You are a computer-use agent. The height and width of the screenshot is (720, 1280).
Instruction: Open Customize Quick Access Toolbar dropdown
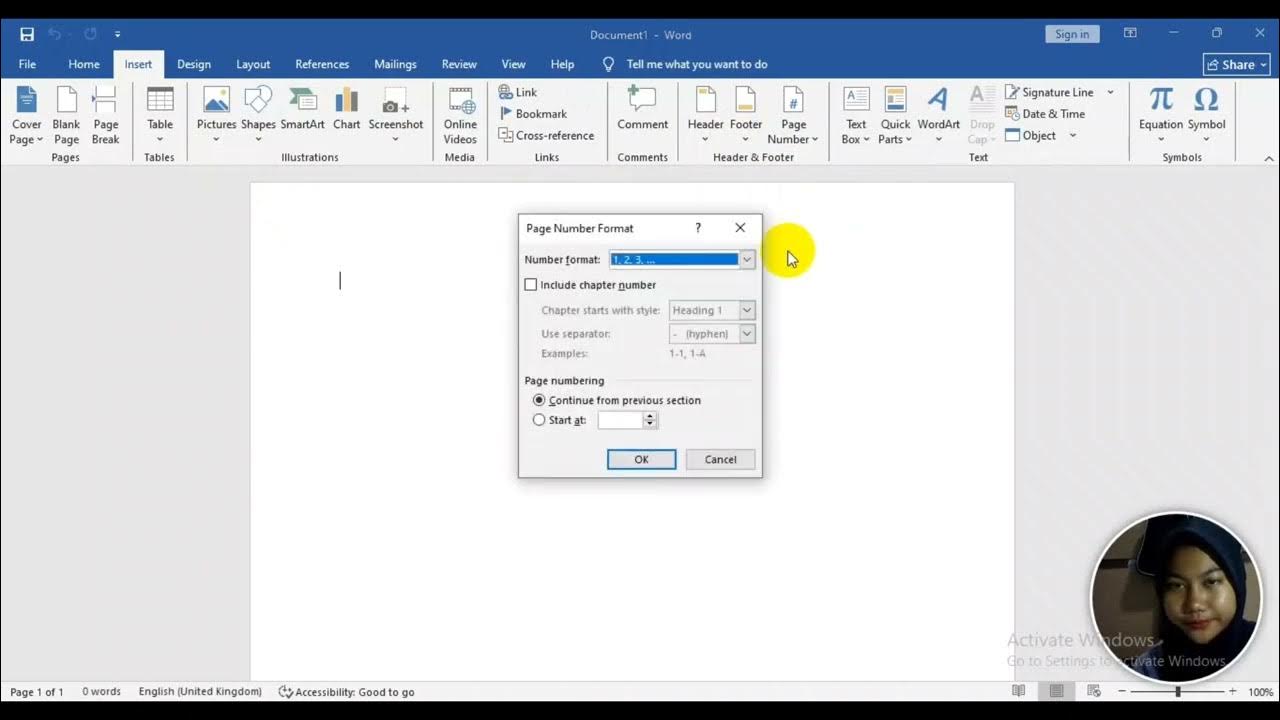[117, 35]
